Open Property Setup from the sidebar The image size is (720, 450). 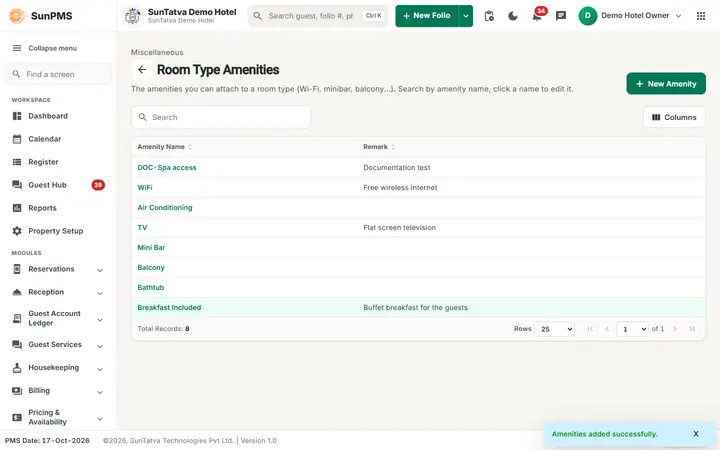pyautogui.click(x=56, y=231)
